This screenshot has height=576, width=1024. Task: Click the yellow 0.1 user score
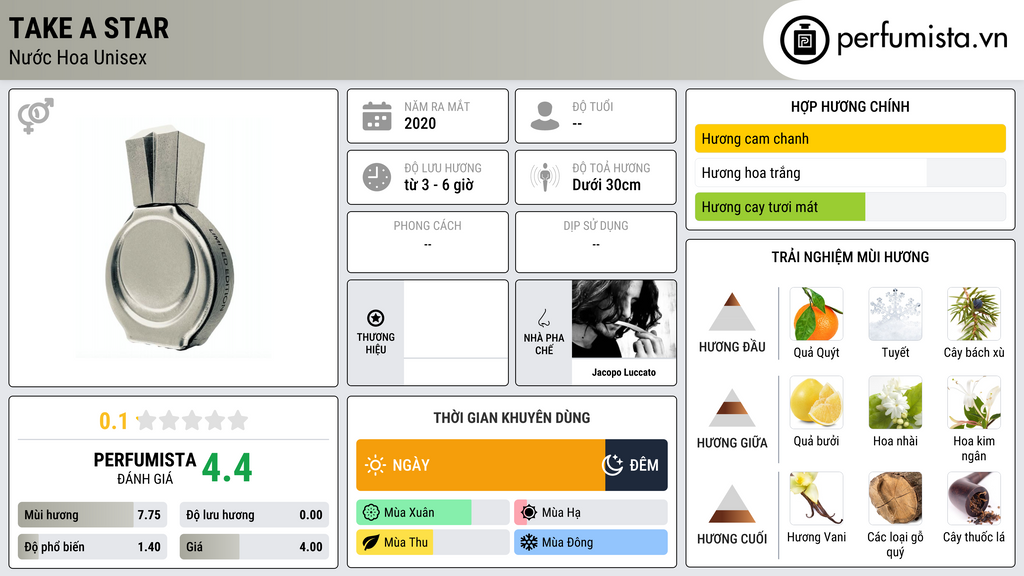(x=113, y=421)
